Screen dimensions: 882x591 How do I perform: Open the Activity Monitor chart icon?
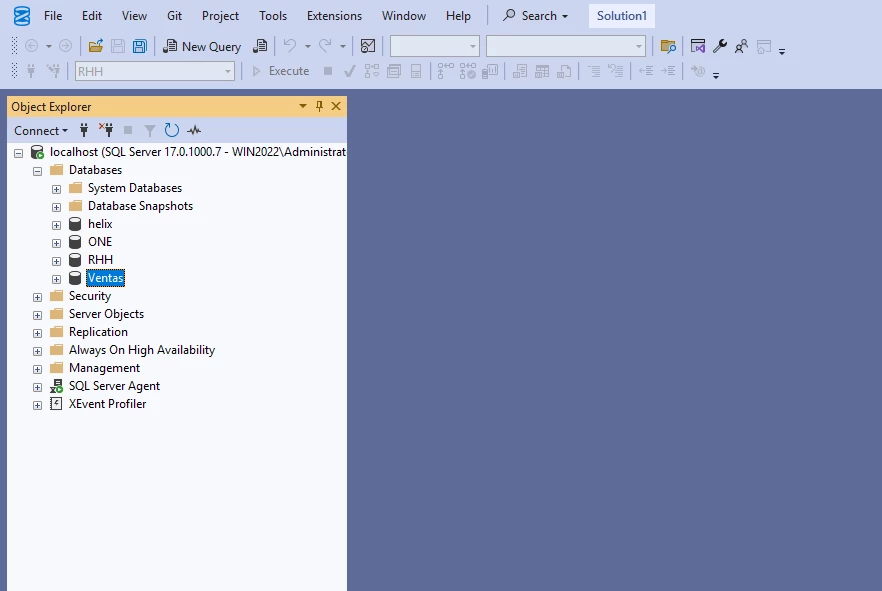[368, 46]
